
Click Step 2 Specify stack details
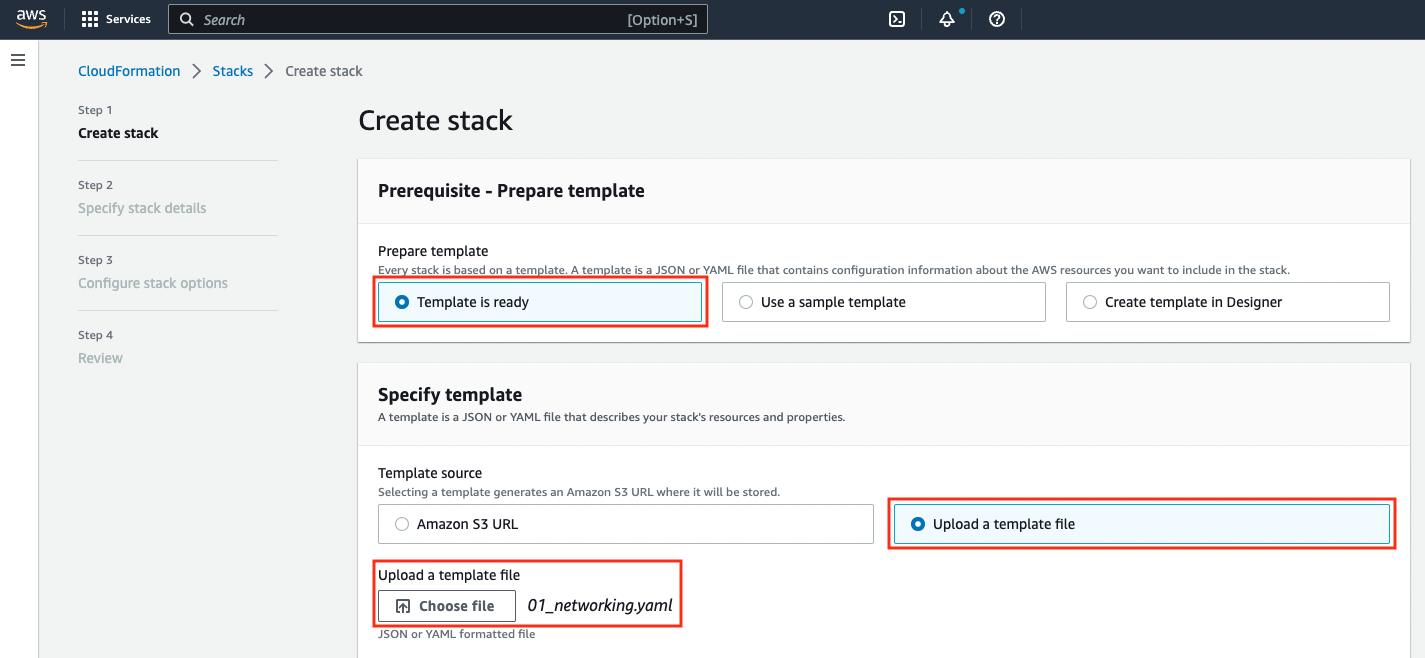click(x=142, y=198)
